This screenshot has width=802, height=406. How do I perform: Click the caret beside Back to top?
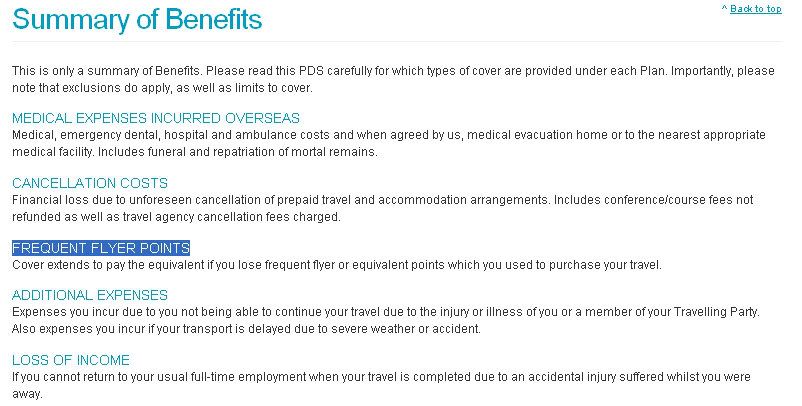(x=724, y=8)
